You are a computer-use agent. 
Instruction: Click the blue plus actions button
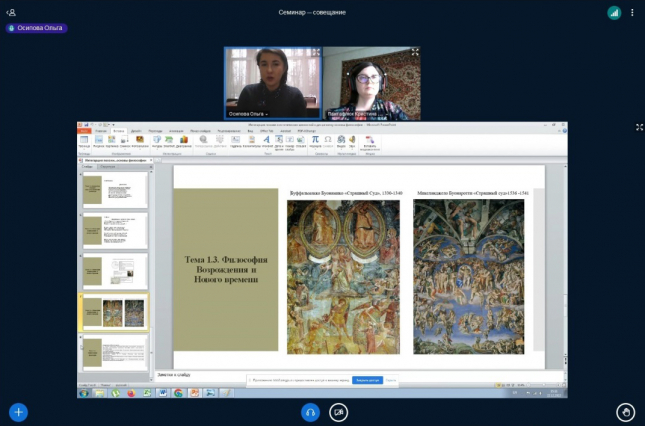pyautogui.click(x=18, y=411)
